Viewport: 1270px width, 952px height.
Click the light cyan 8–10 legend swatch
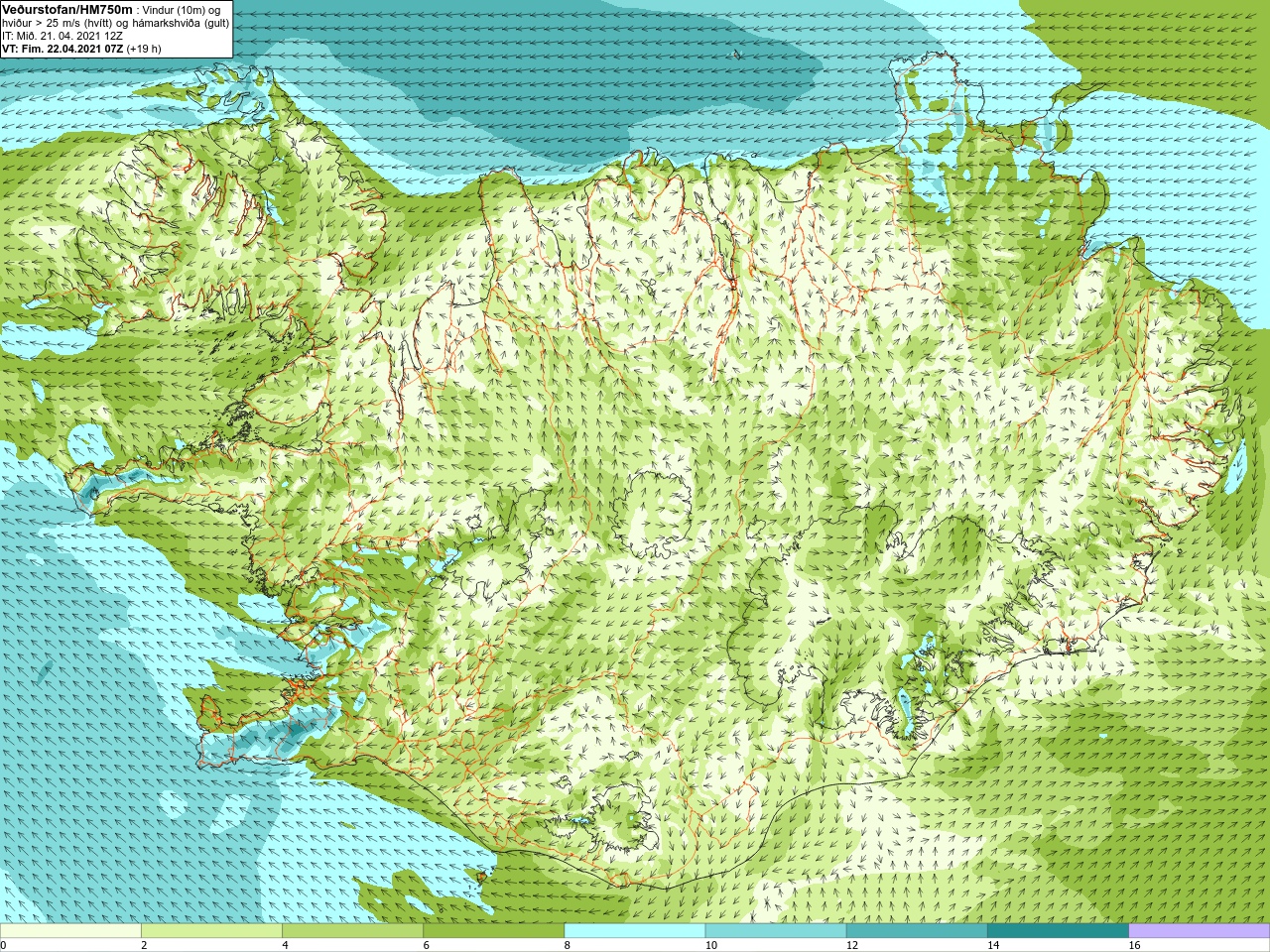pyautogui.click(x=635, y=931)
